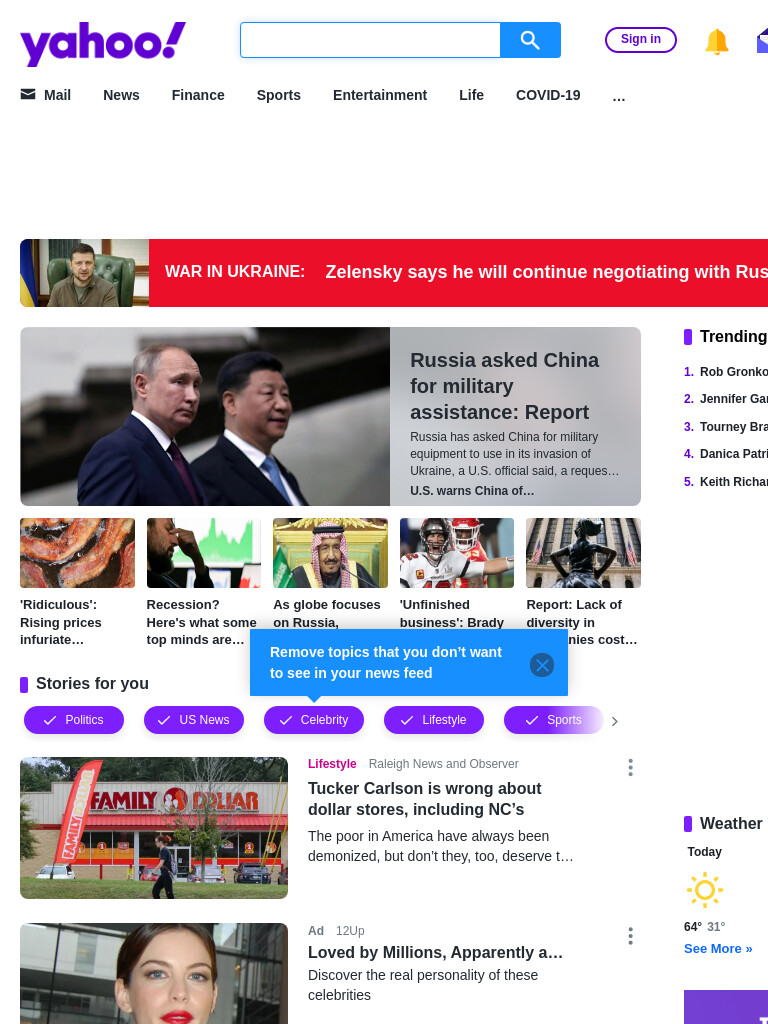Click Report: Lack of diversity headline
Image resolution: width=768 pixels, height=1024 pixels.
click(x=582, y=614)
